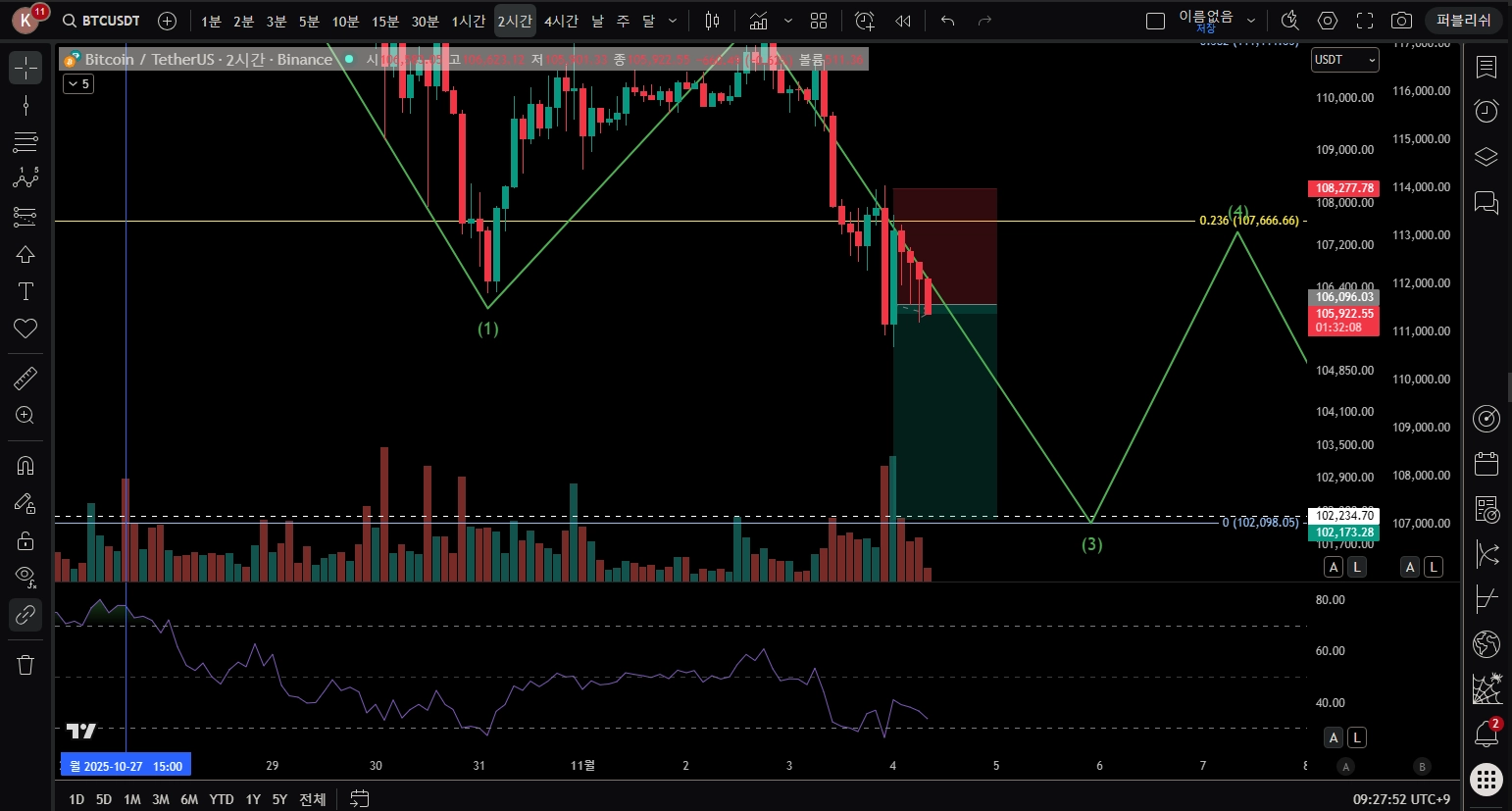Open the apps grid button in the right sidebar
Viewport: 1512px width, 811px height.
click(x=1487, y=780)
